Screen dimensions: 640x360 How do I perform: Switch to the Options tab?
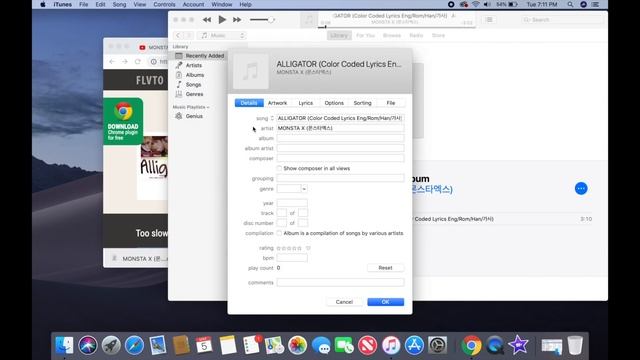334,103
